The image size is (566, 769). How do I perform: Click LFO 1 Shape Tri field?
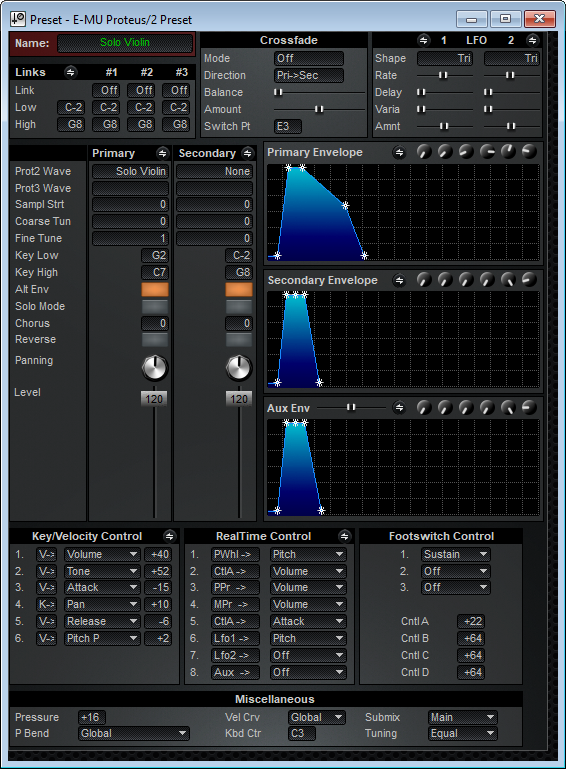445,58
